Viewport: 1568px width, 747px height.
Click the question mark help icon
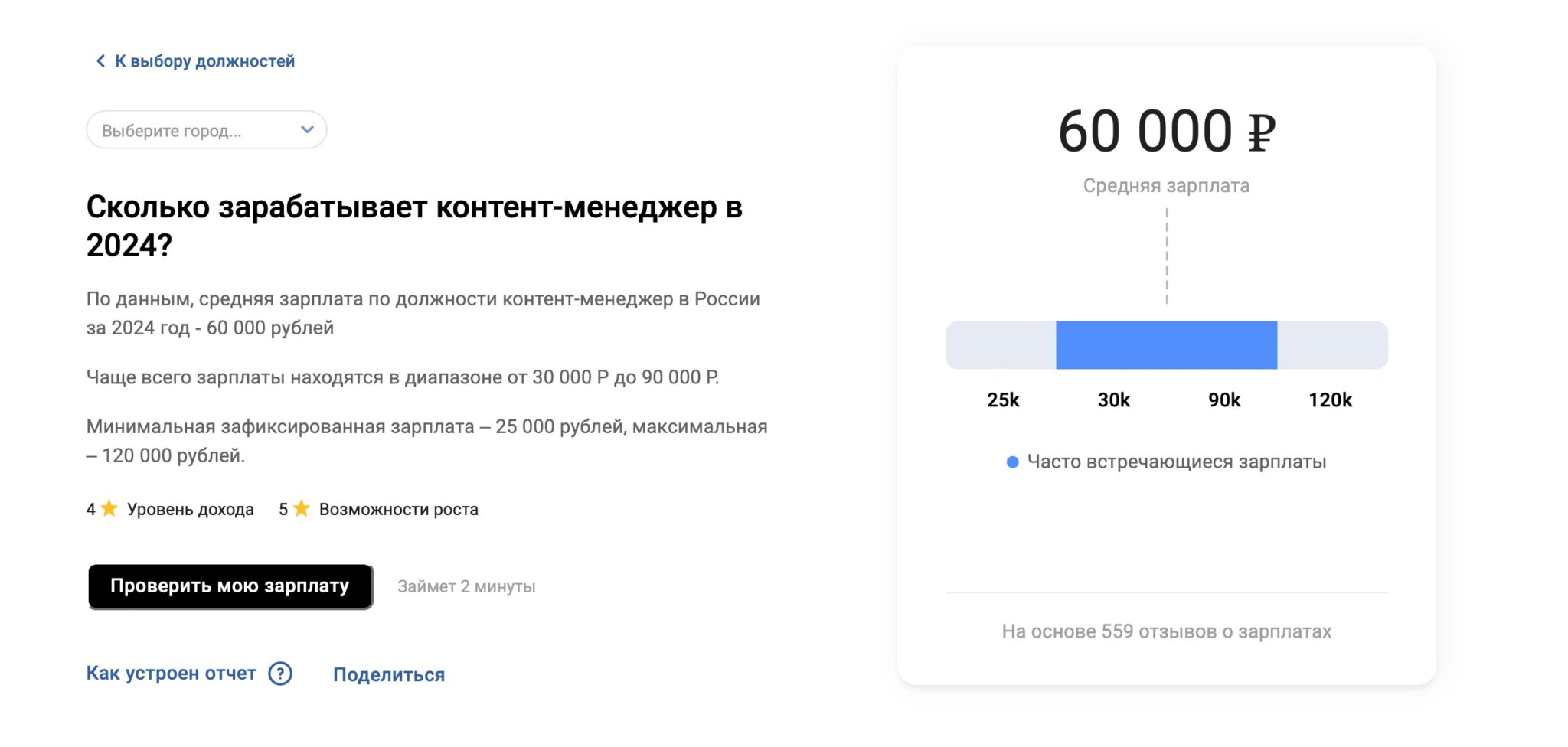tap(280, 674)
